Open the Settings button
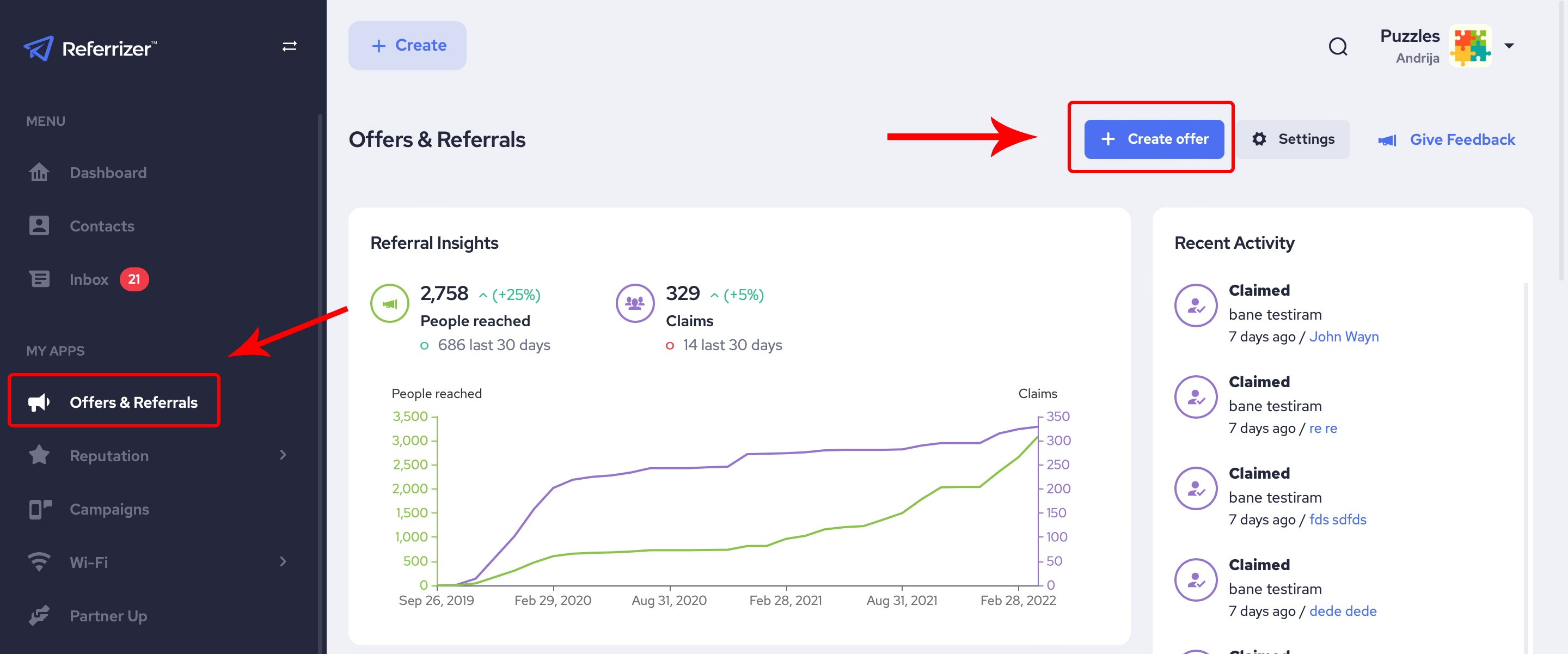This screenshot has height=654, width=1568. 1293,139
